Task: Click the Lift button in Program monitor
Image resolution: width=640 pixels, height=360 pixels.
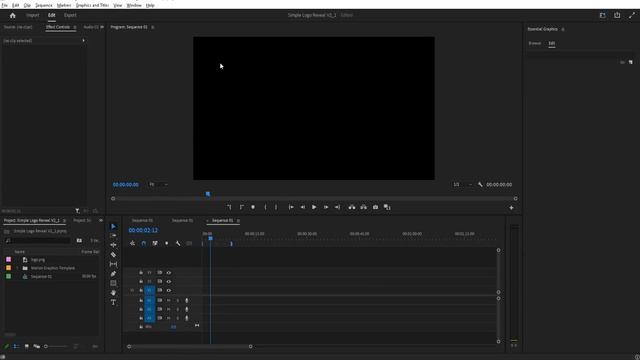Action: tap(352, 207)
